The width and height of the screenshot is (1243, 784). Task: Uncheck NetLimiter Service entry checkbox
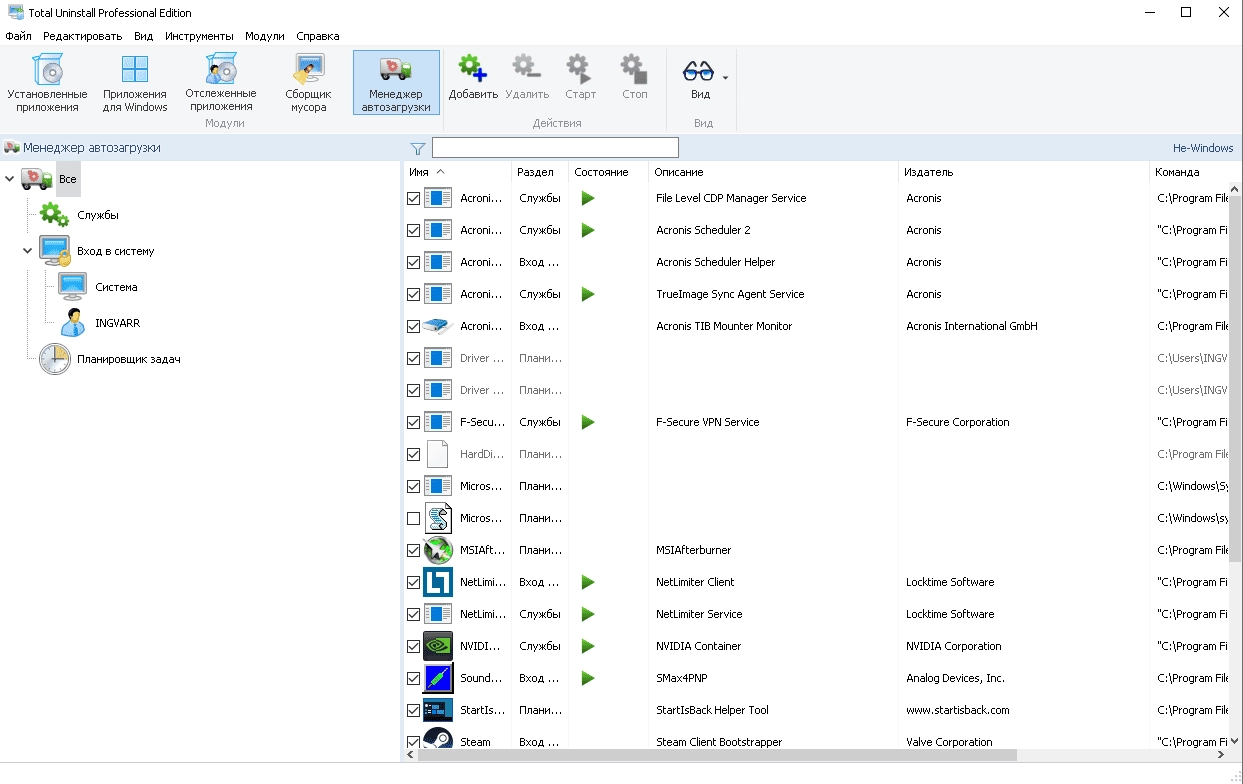tap(414, 614)
